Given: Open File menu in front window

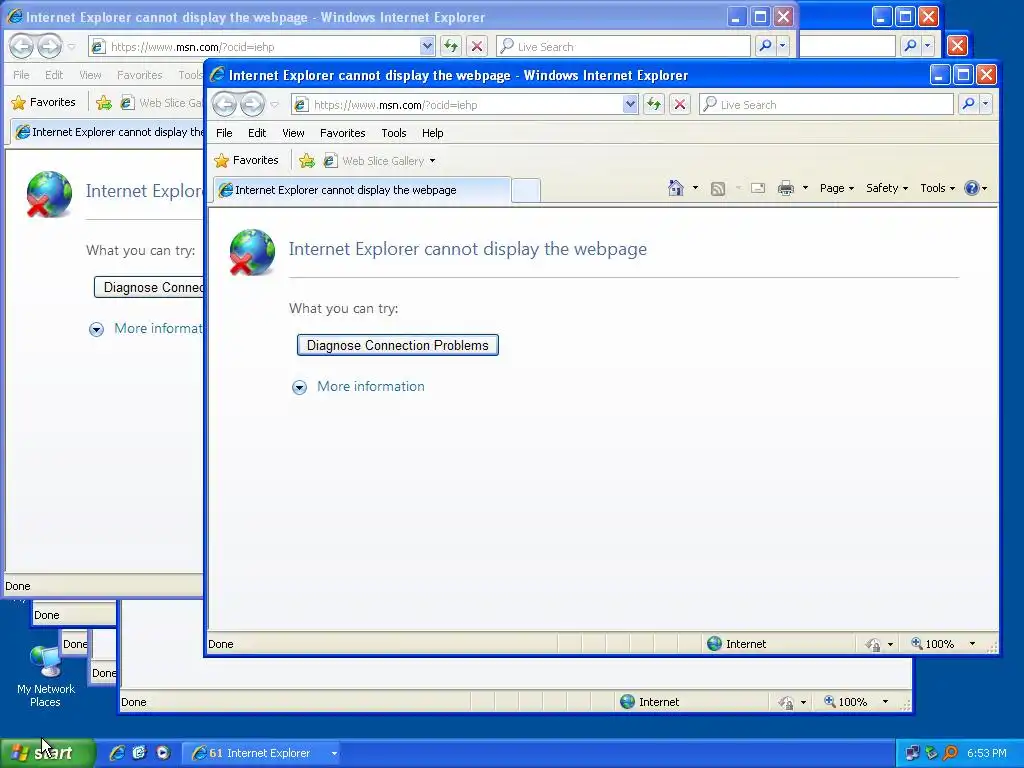Looking at the screenshot, I should tap(224, 133).
